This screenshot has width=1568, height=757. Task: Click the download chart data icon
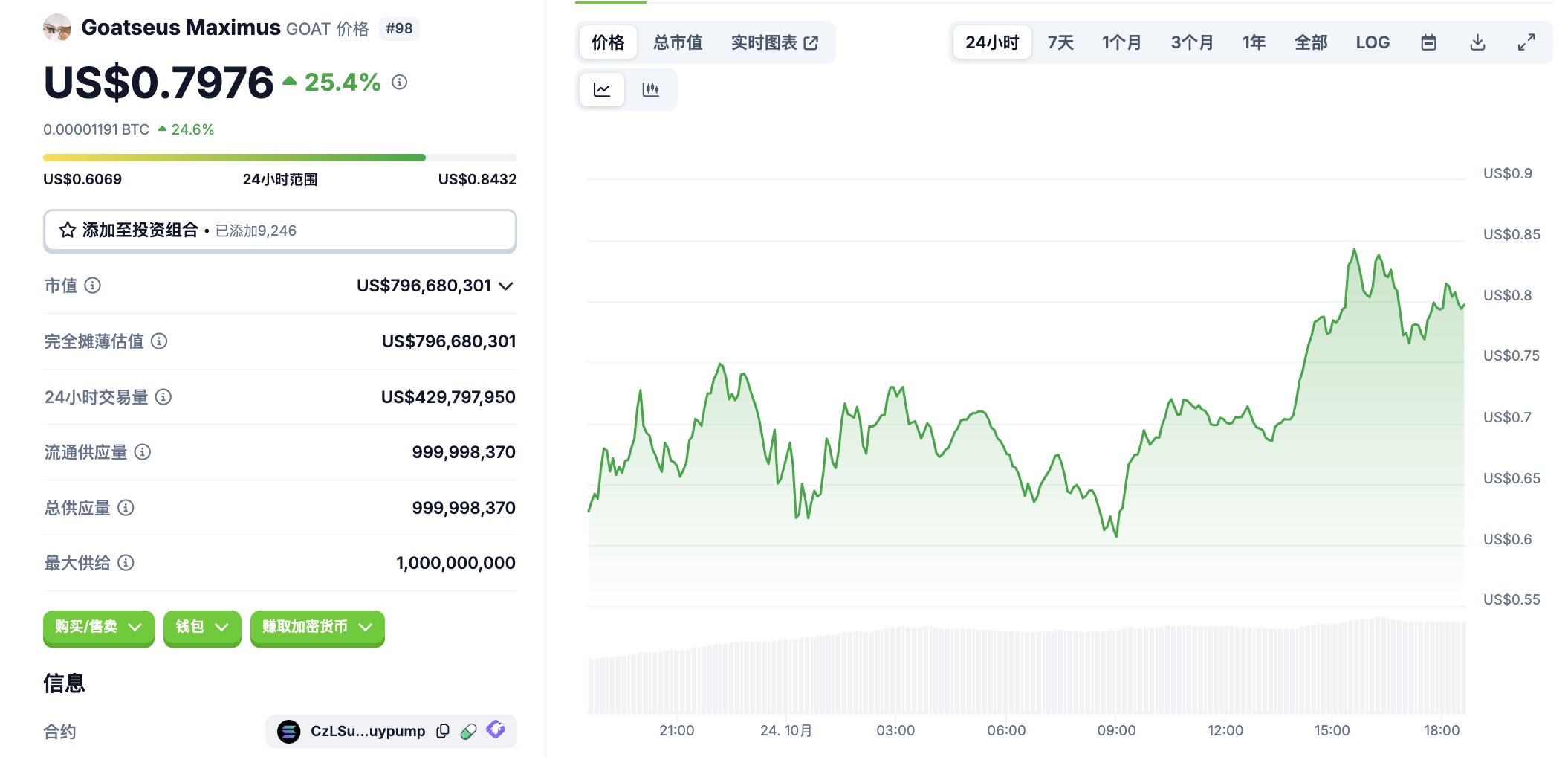coord(1477,42)
